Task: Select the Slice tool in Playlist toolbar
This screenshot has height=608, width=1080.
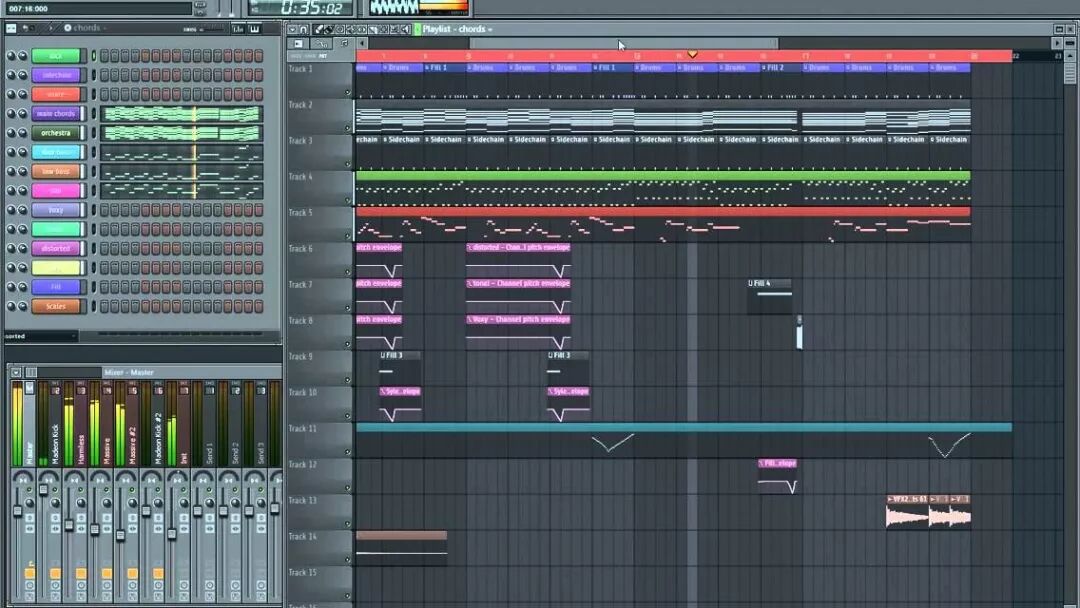Action: pyautogui.click(x=373, y=29)
